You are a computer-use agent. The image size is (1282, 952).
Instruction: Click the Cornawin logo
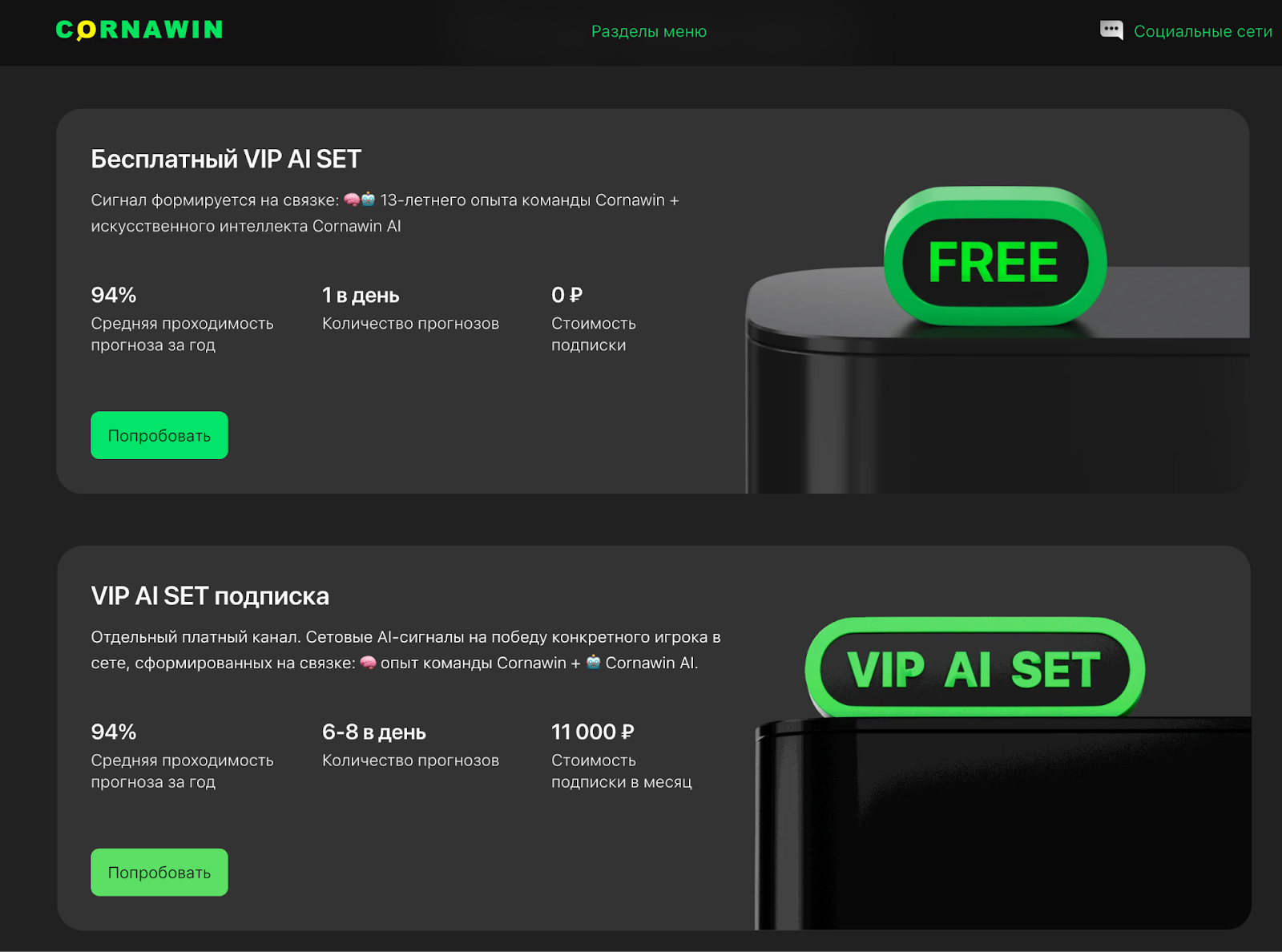coord(139,30)
